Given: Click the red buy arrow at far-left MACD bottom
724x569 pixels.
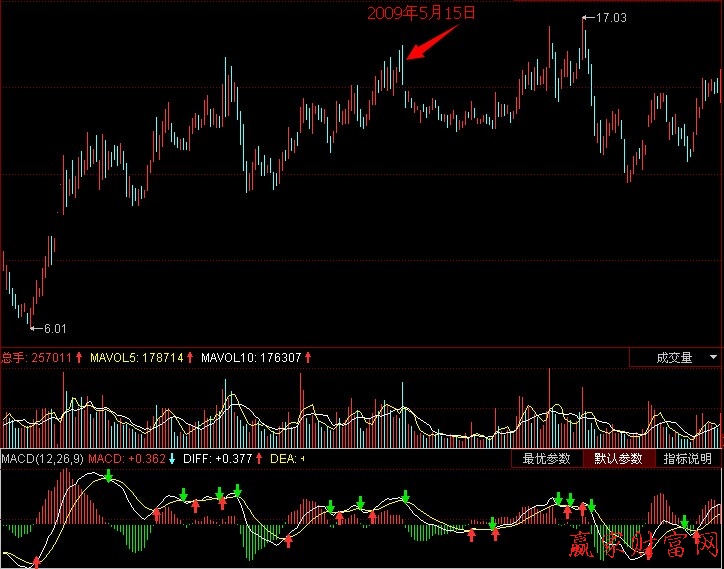Looking at the screenshot, I should click(36, 562).
